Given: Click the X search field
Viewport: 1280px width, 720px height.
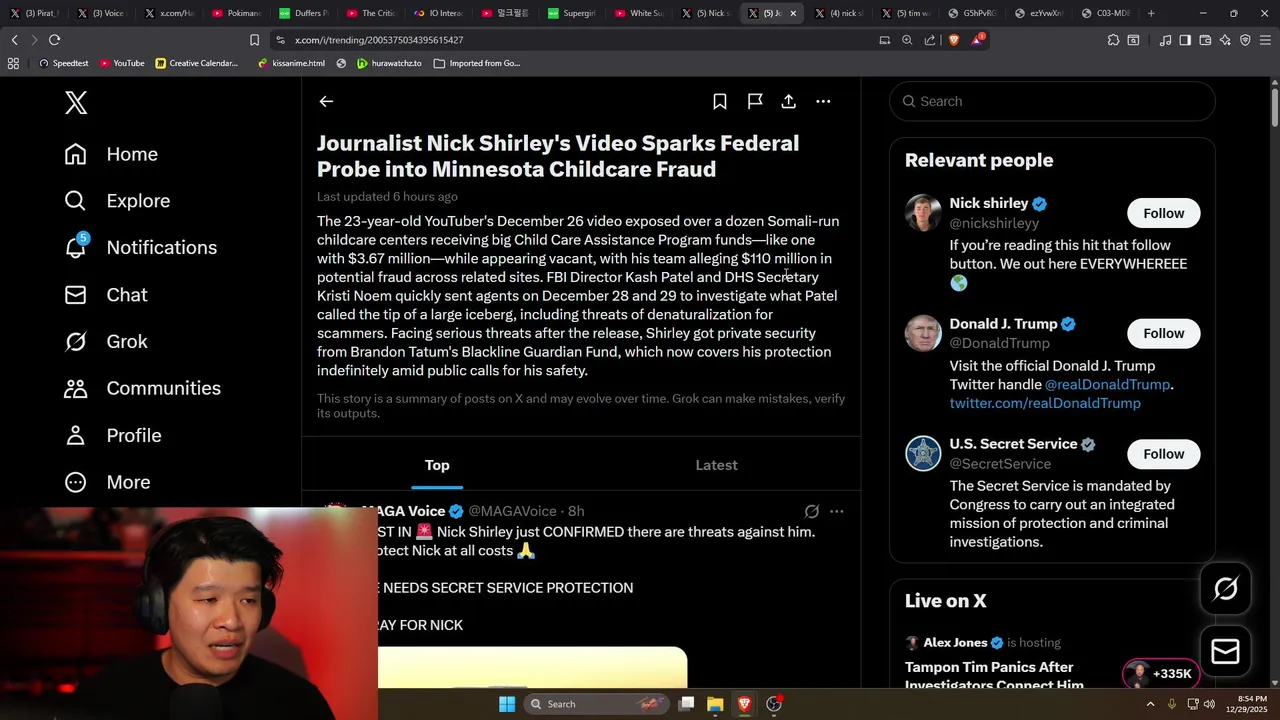Looking at the screenshot, I should click(1052, 101).
